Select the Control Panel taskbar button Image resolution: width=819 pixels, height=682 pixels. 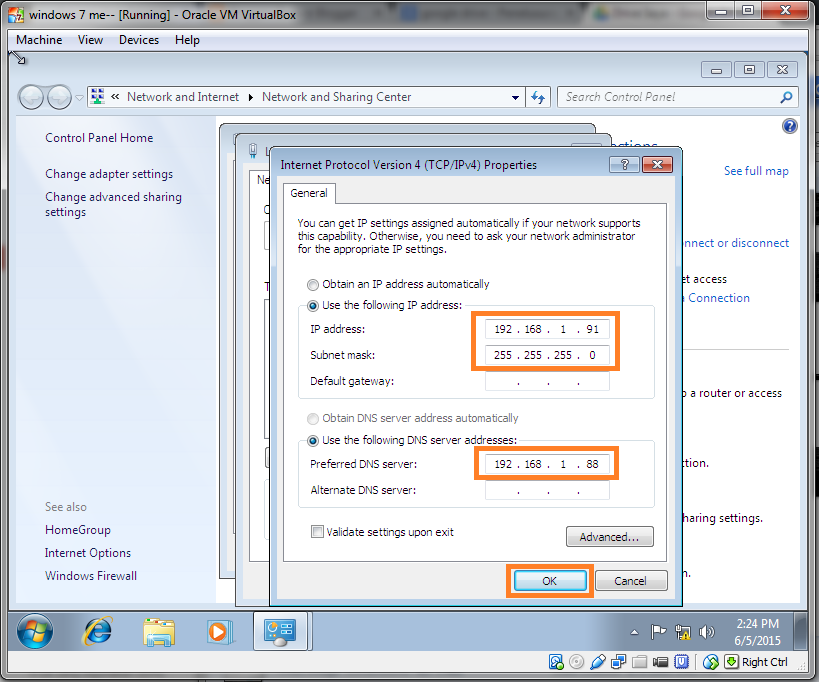(x=281, y=631)
